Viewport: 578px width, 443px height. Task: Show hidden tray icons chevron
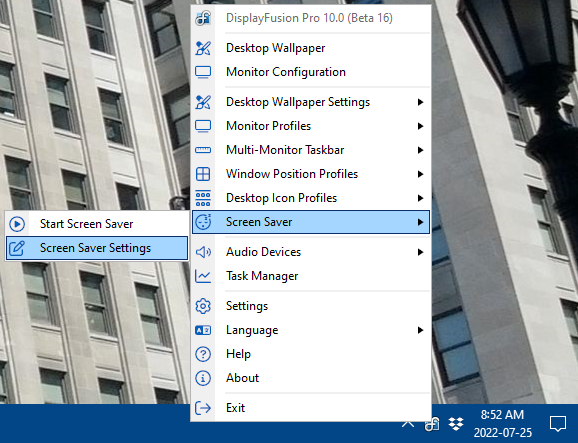tap(408, 424)
